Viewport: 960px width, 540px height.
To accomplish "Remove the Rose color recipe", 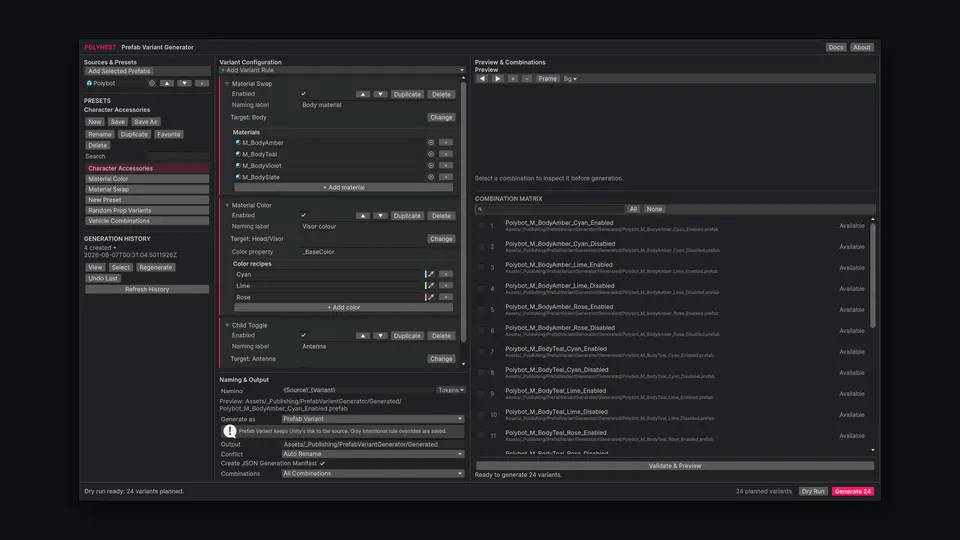I will tap(446, 297).
